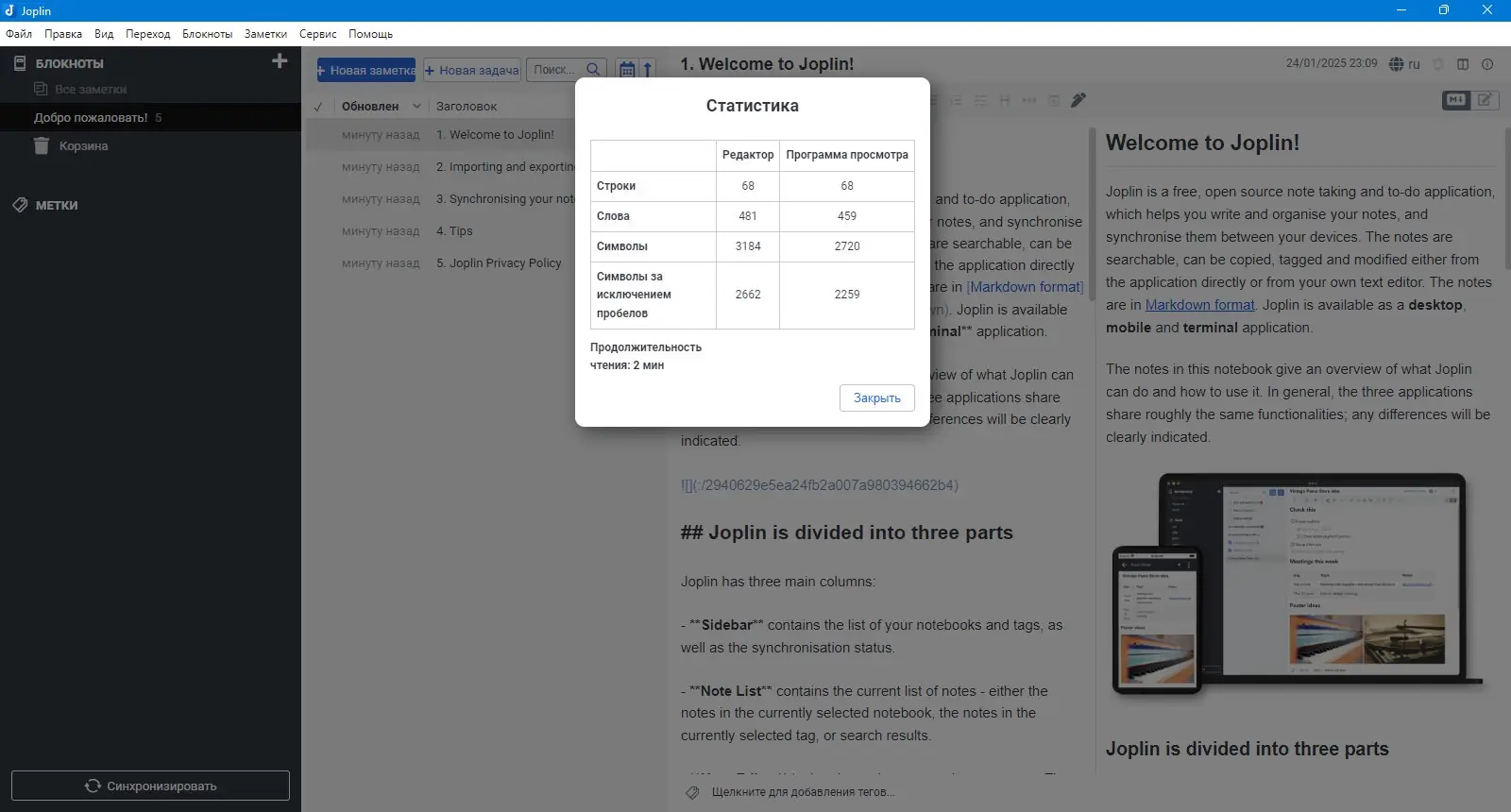The image size is (1511, 812).
Task: Open the Блокноты menu
Action: (208, 34)
